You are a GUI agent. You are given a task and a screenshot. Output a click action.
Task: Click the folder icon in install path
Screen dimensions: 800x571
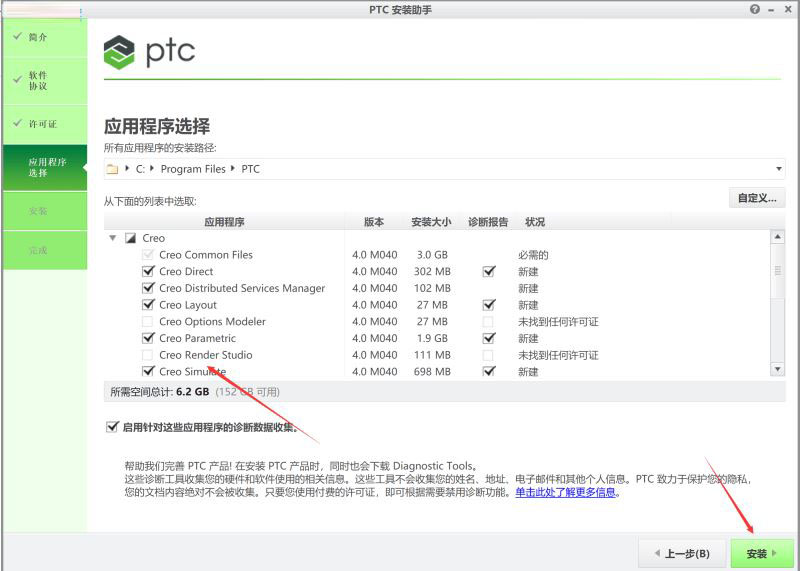(x=112, y=169)
